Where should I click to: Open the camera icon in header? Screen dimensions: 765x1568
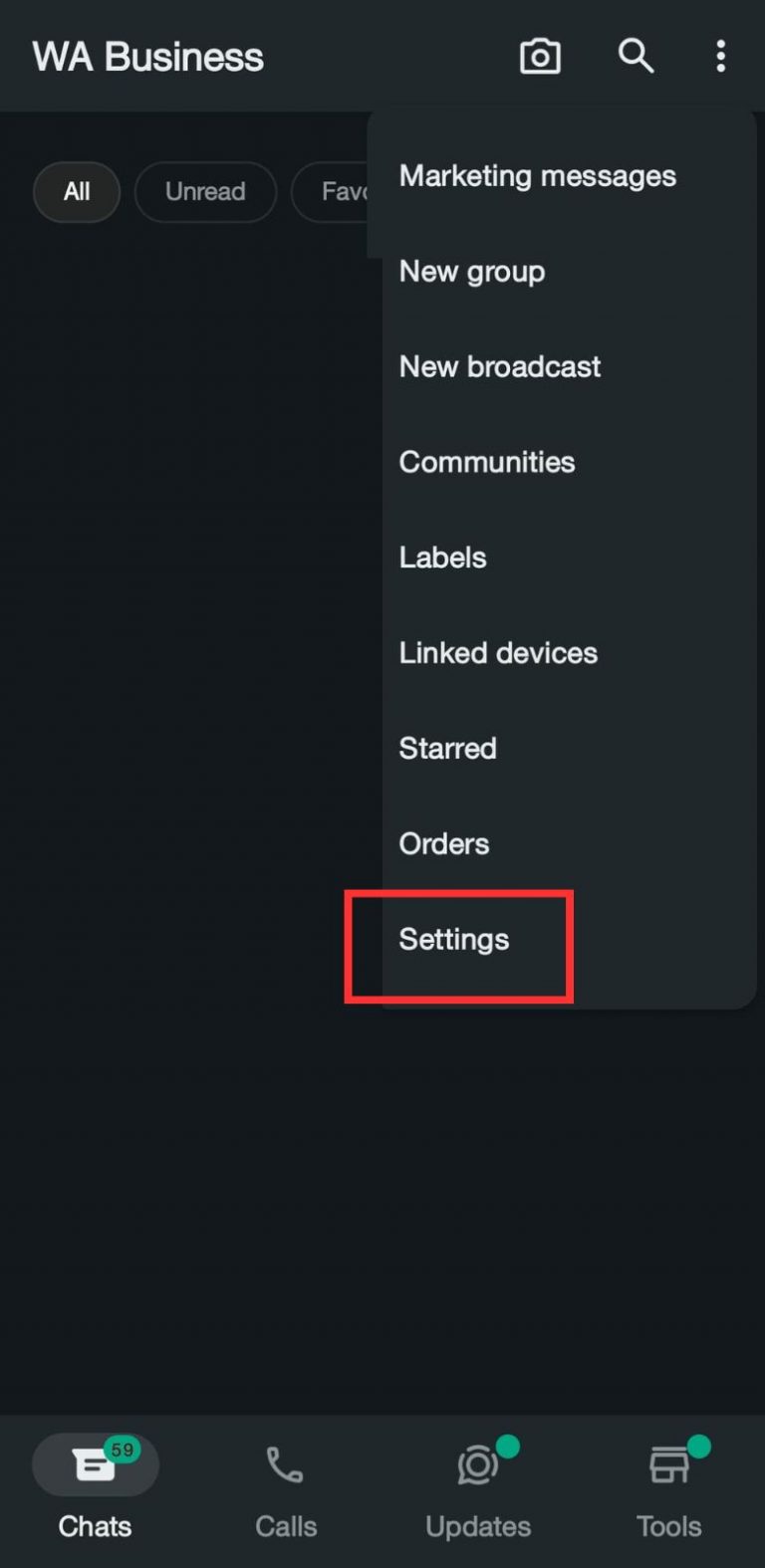pyautogui.click(x=540, y=57)
